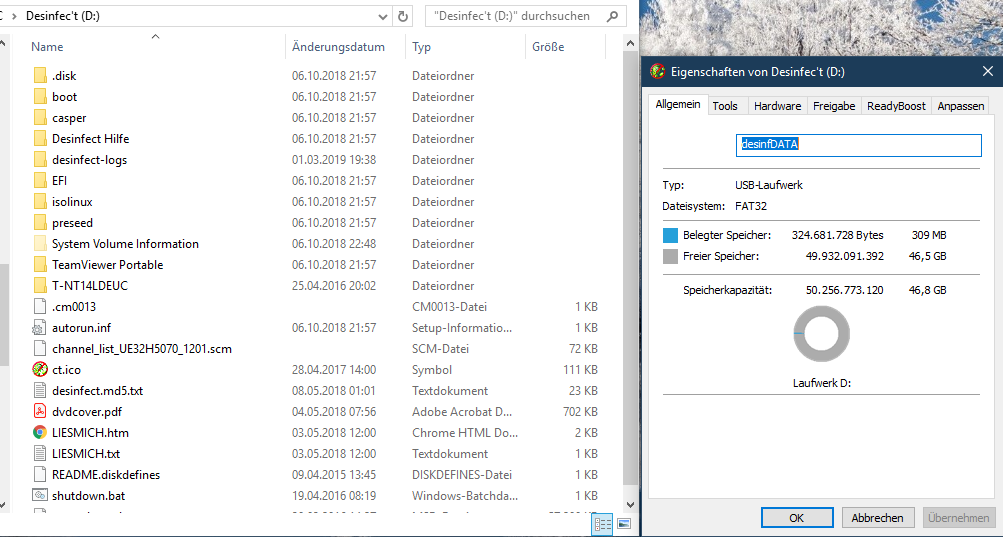Click the README.diskdefines file icon
This screenshot has height=537, width=1003.
[x=40, y=475]
